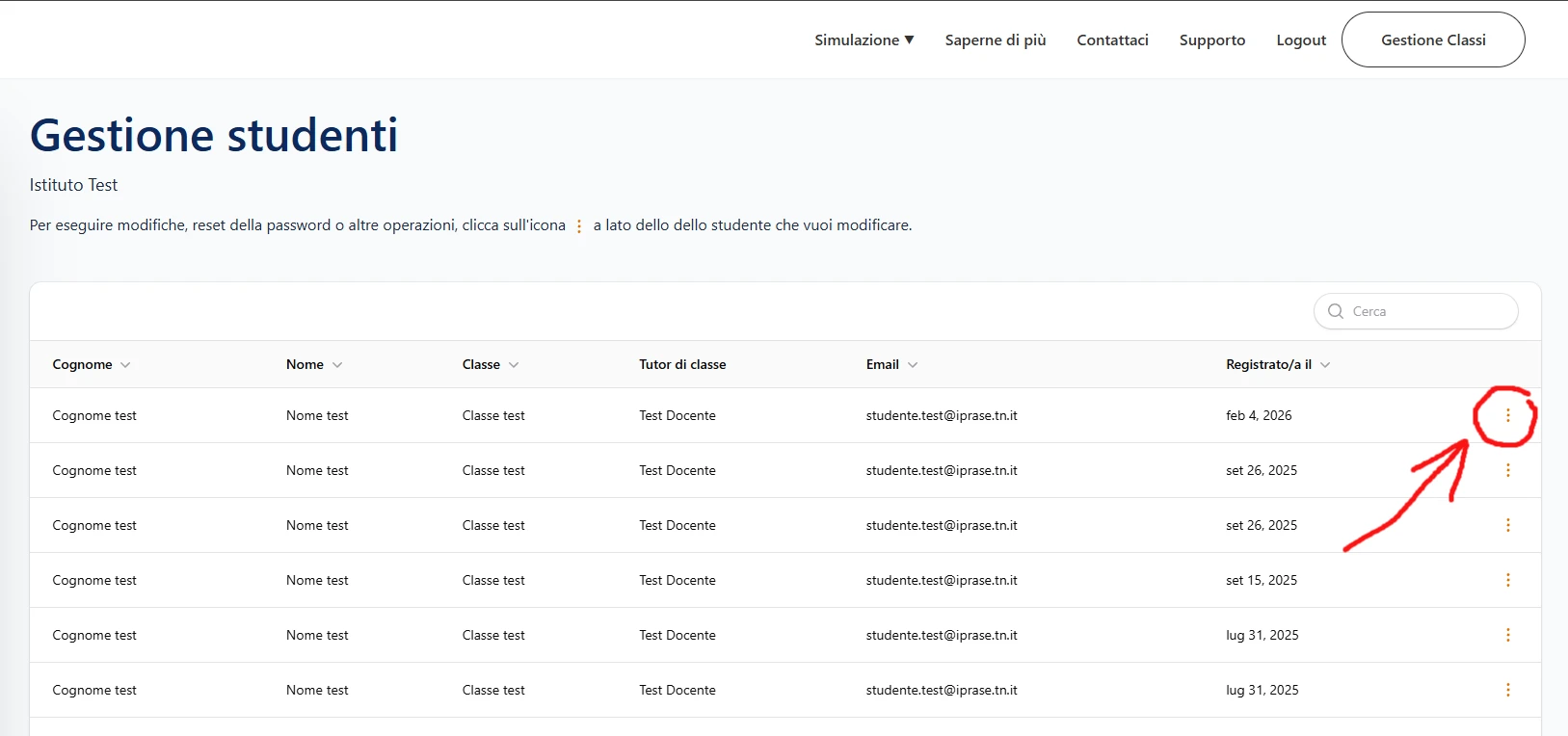Go to Contattaci in the navigation
This screenshot has height=736, width=1568.
(1112, 39)
